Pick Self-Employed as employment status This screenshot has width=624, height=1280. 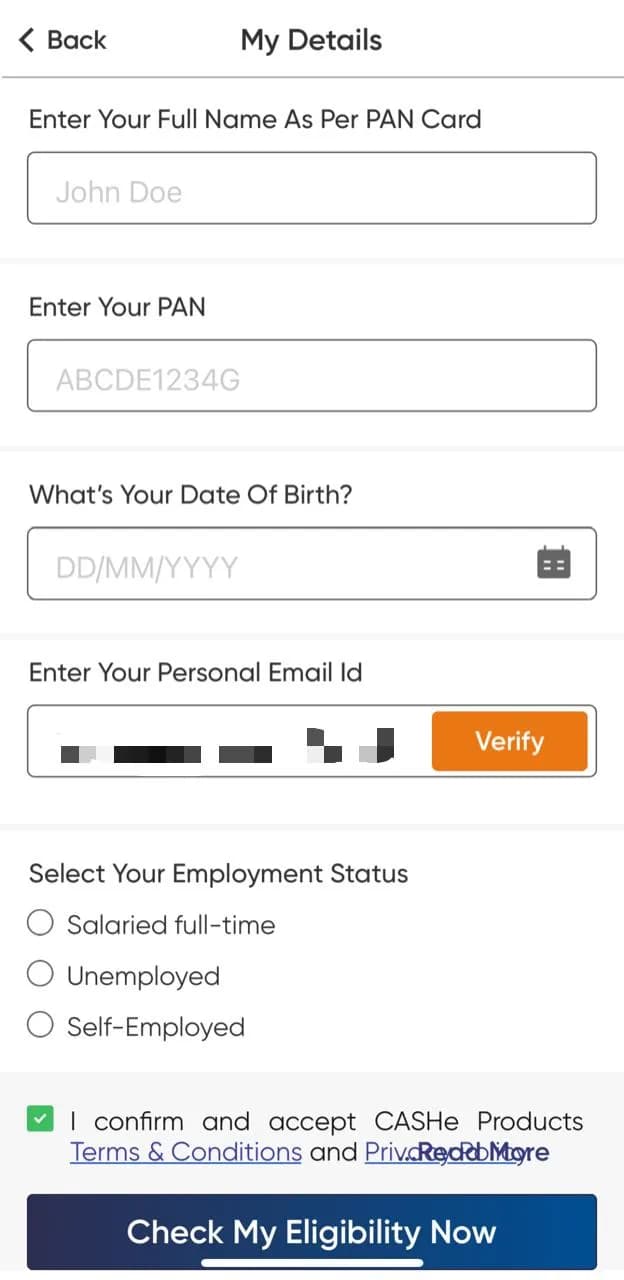pyautogui.click(x=40, y=1024)
